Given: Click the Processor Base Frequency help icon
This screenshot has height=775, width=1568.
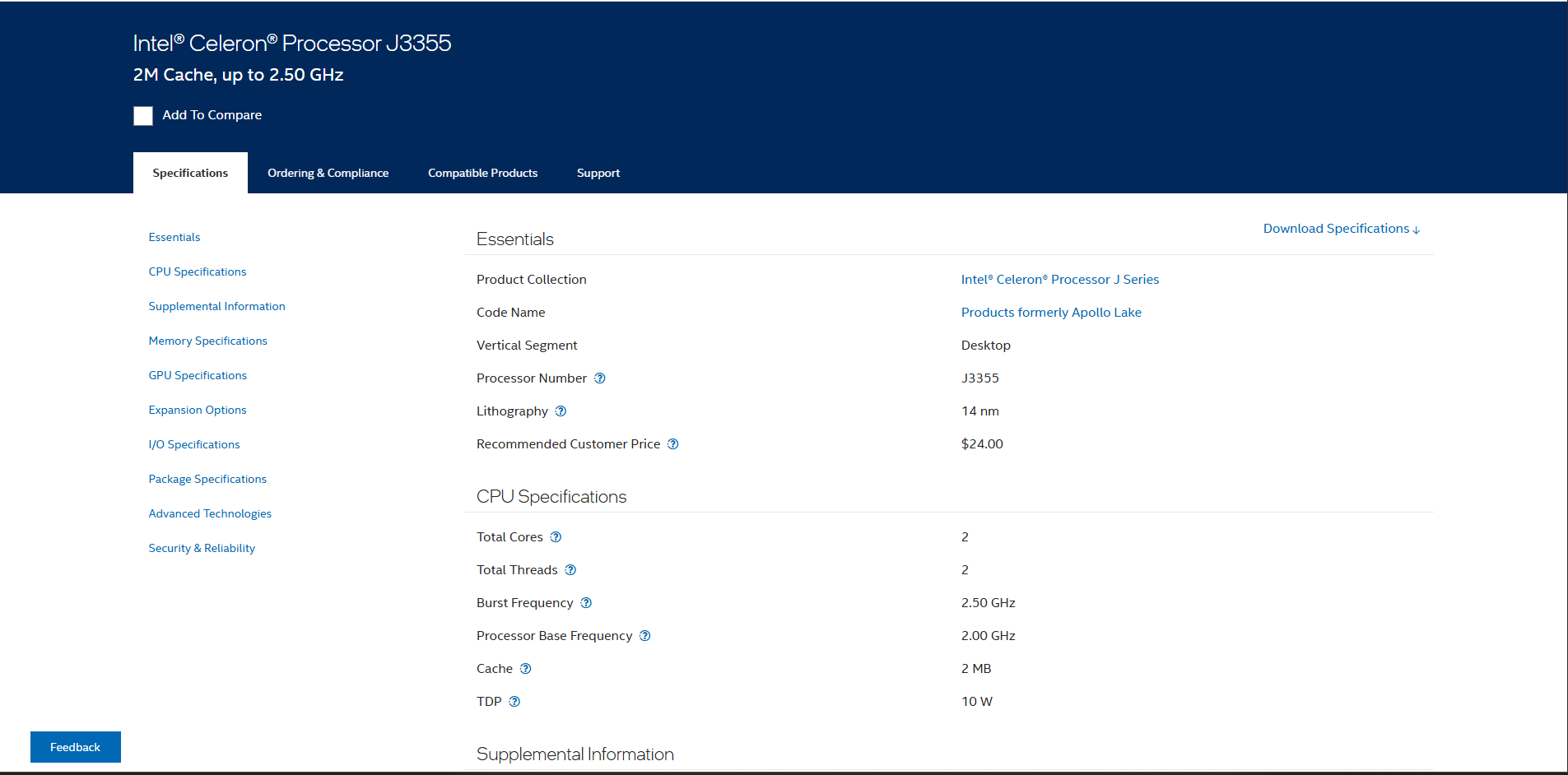Looking at the screenshot, I should [x=645, y=636].
